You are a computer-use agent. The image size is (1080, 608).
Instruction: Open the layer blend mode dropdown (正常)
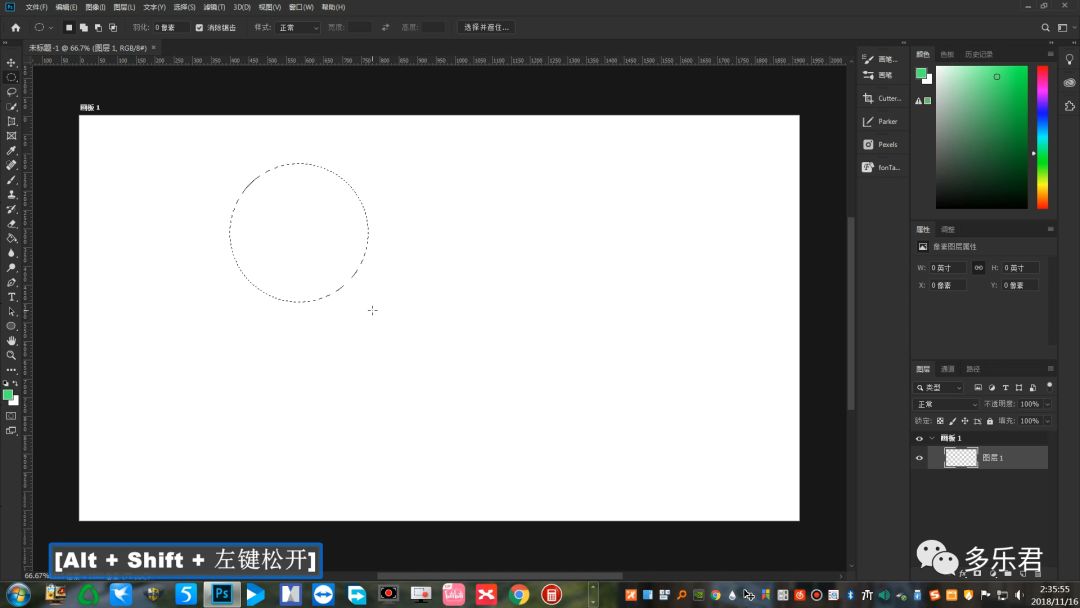click(947, 404)
